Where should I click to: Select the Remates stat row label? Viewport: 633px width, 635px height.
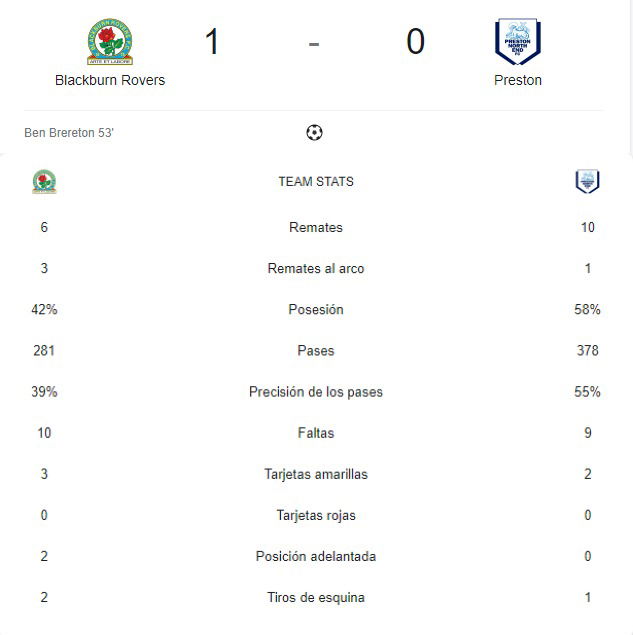316,227
